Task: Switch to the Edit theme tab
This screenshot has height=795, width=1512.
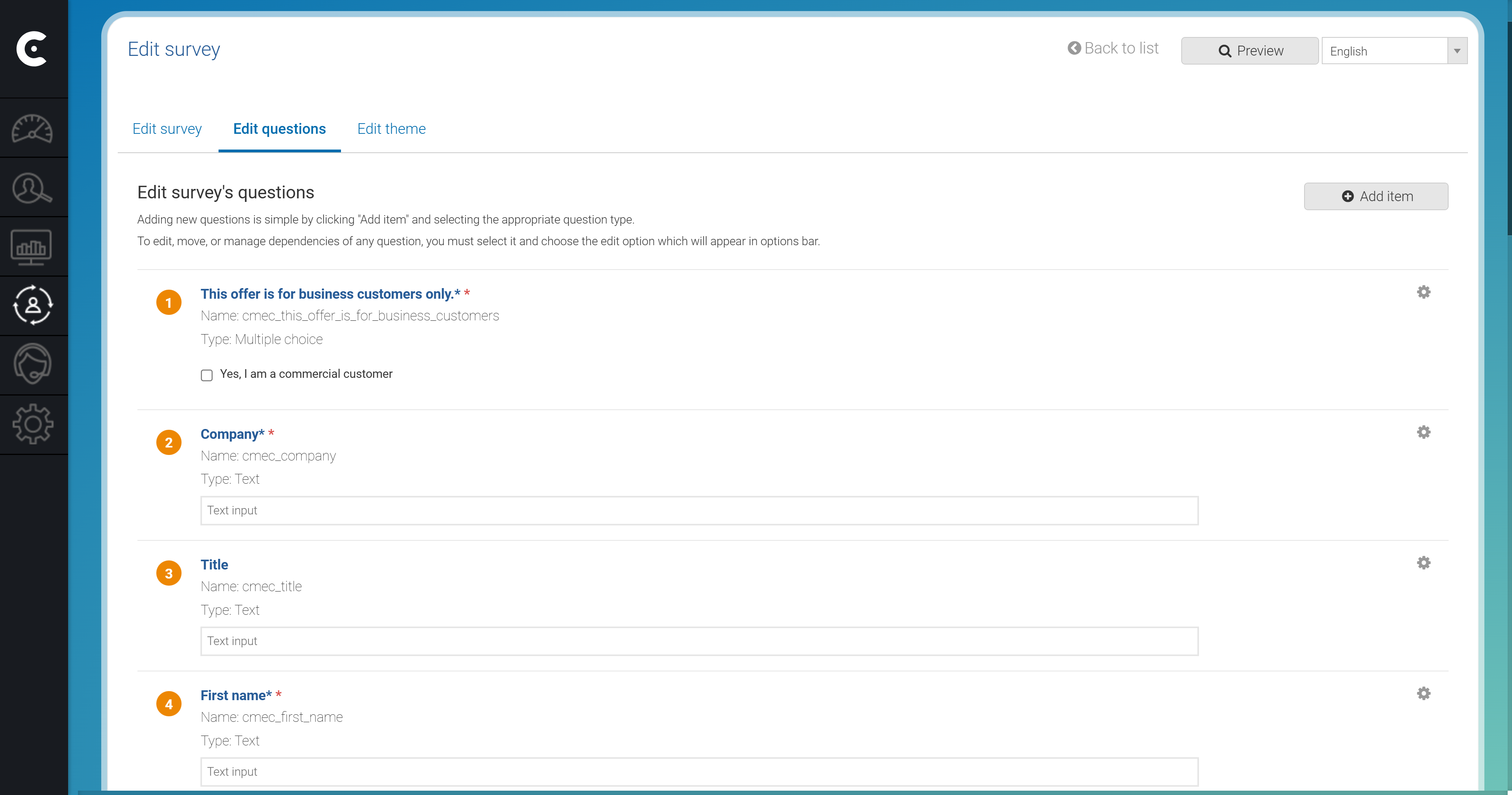Action: click(391, 128)
